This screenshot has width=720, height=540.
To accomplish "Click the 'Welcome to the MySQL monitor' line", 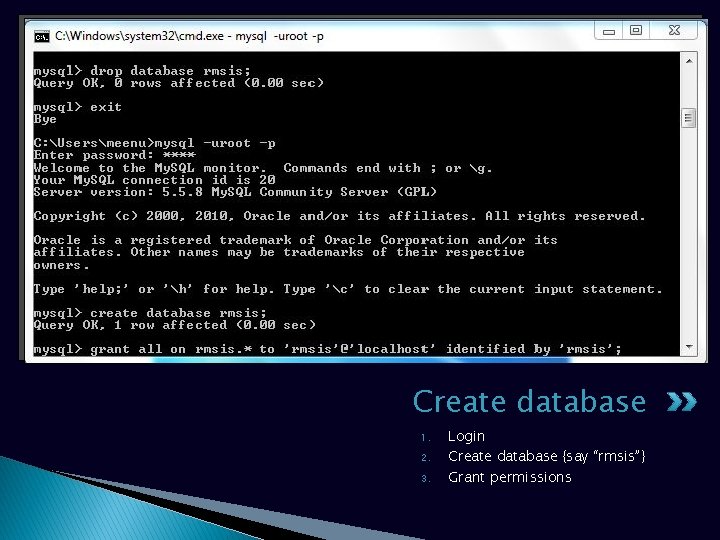I will coord(263,168).
